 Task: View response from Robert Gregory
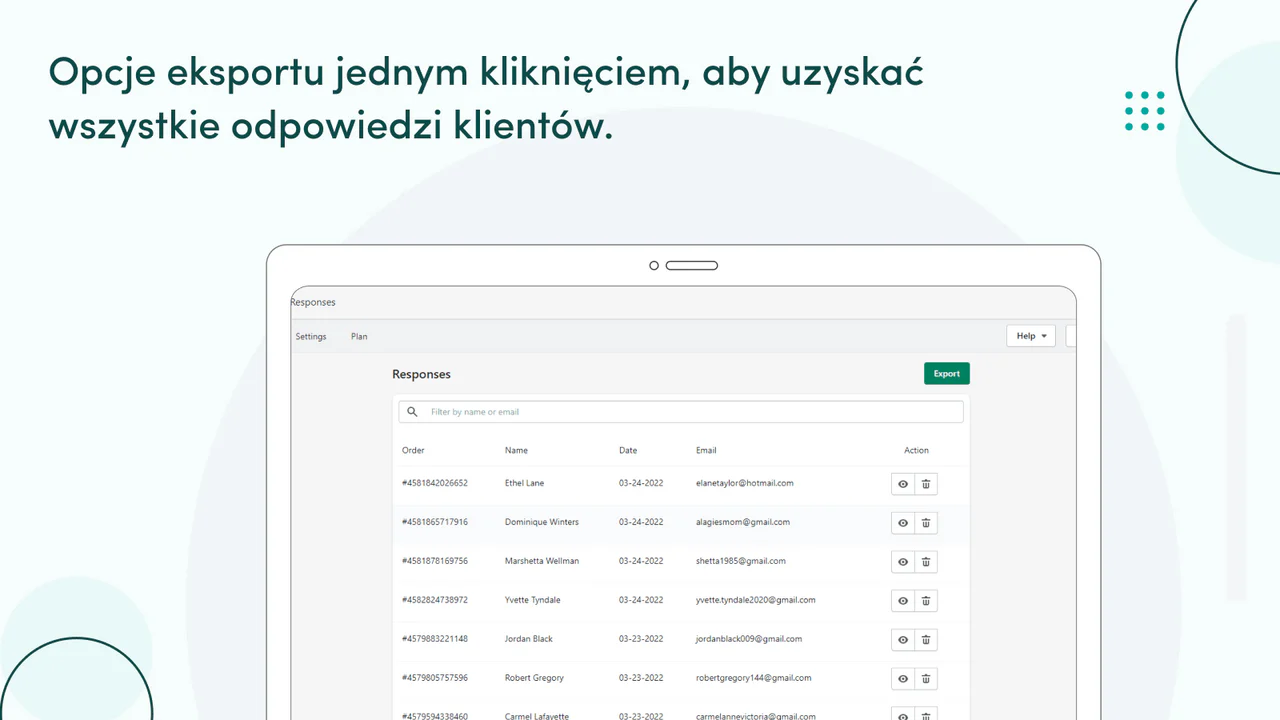903,679
